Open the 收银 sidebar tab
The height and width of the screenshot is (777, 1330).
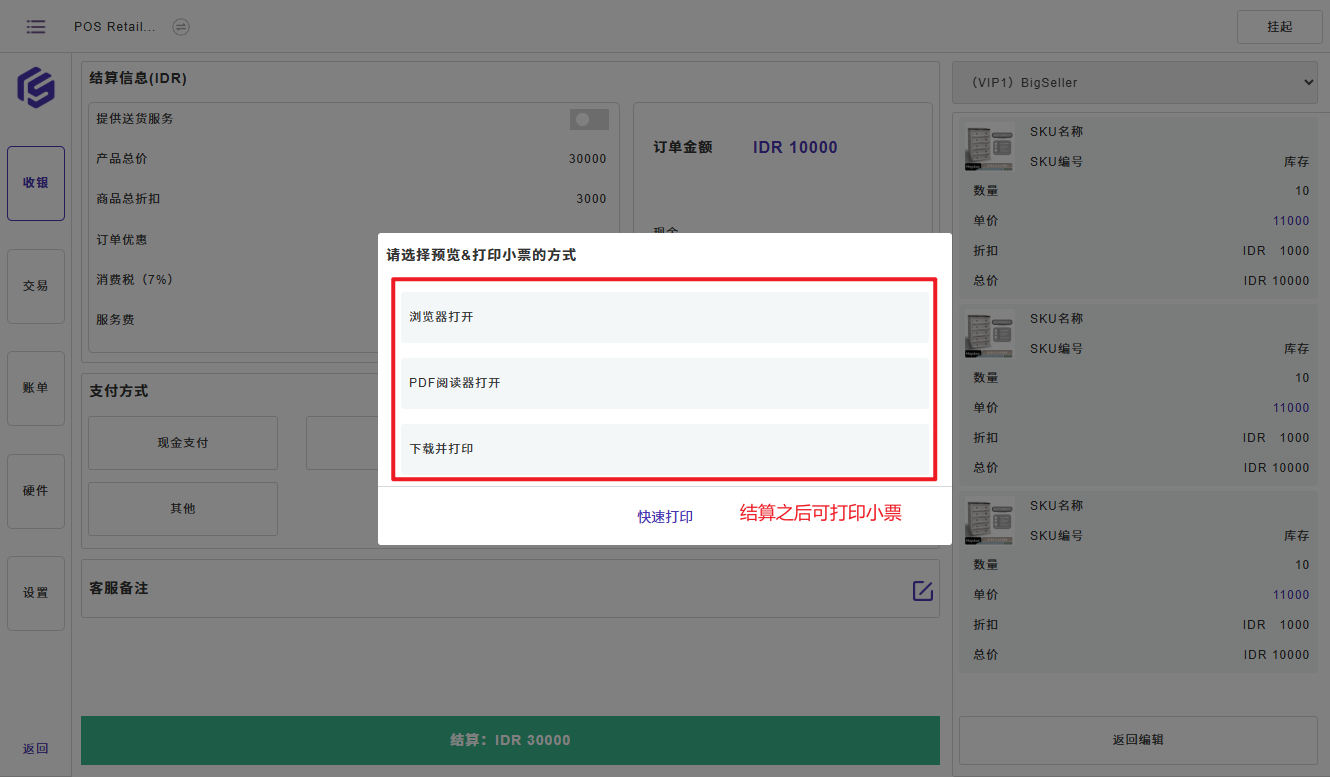click(36, 183)
